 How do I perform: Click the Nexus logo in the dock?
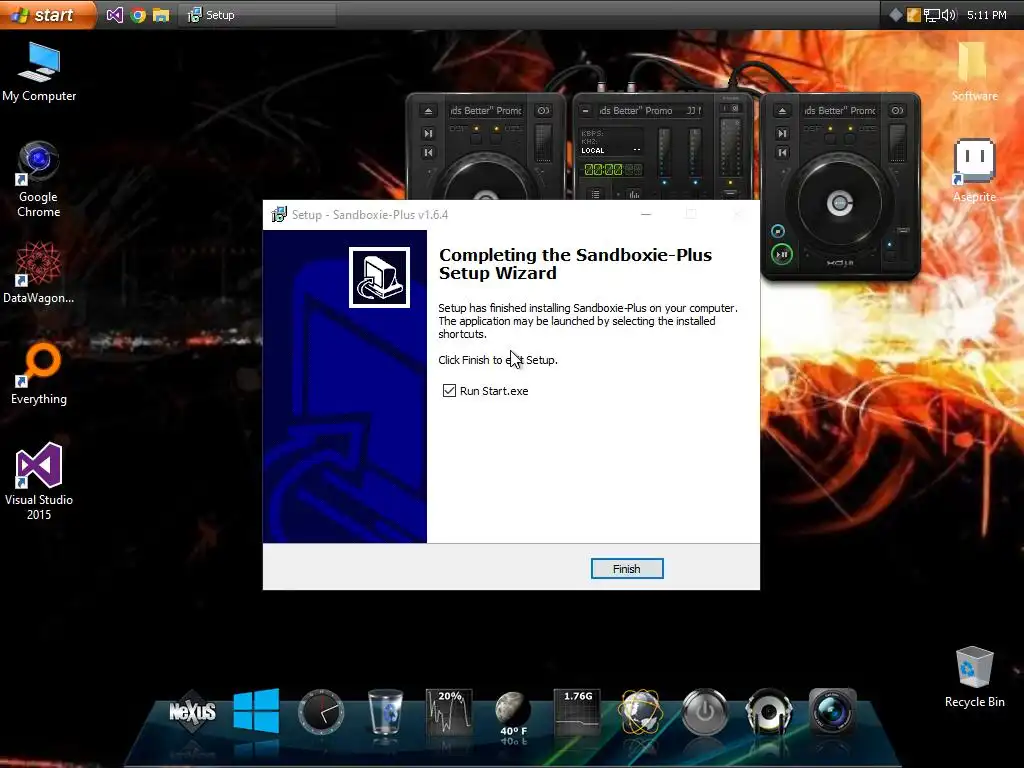tap(192, 711)
